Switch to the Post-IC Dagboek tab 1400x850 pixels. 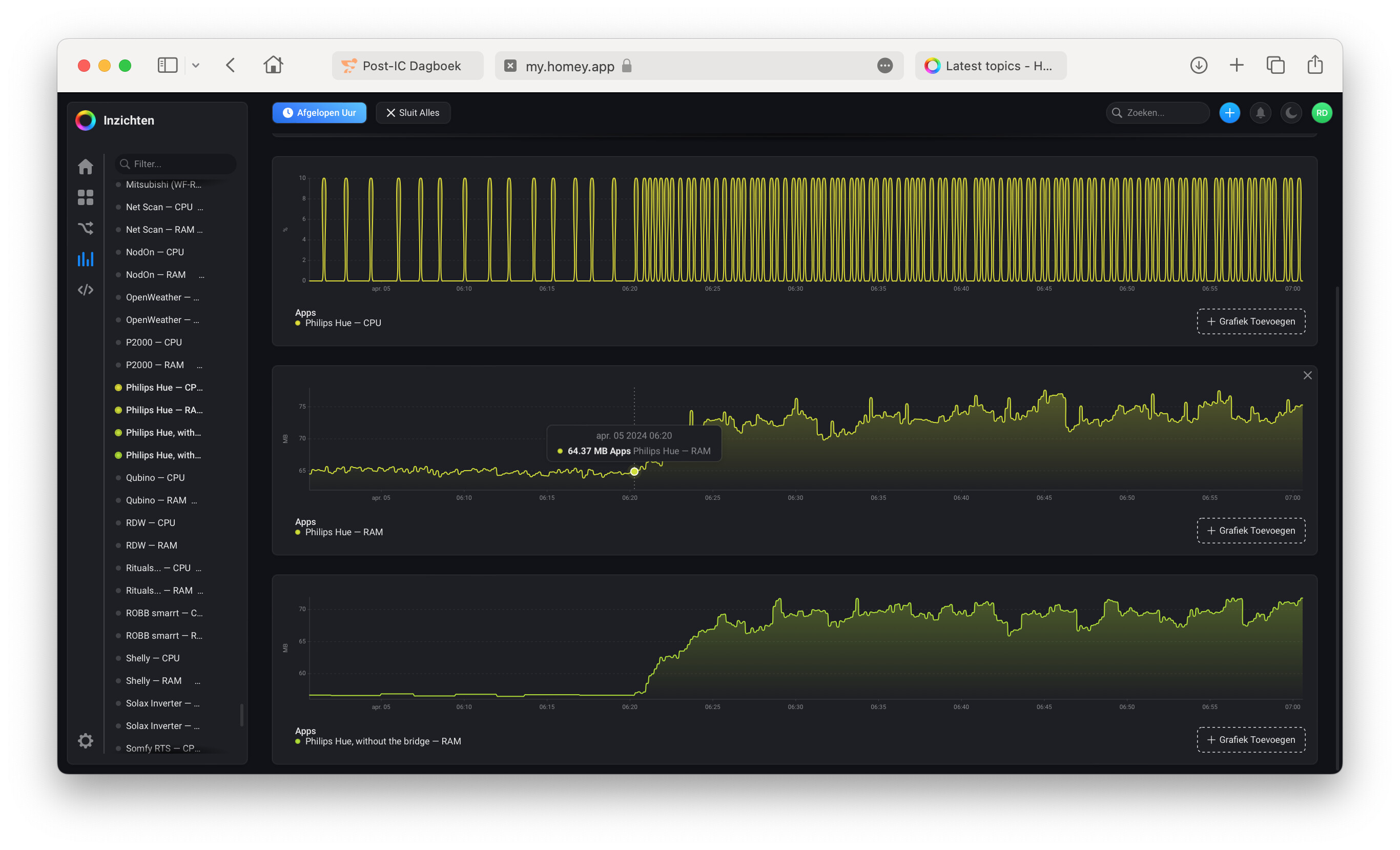[407, 66]
